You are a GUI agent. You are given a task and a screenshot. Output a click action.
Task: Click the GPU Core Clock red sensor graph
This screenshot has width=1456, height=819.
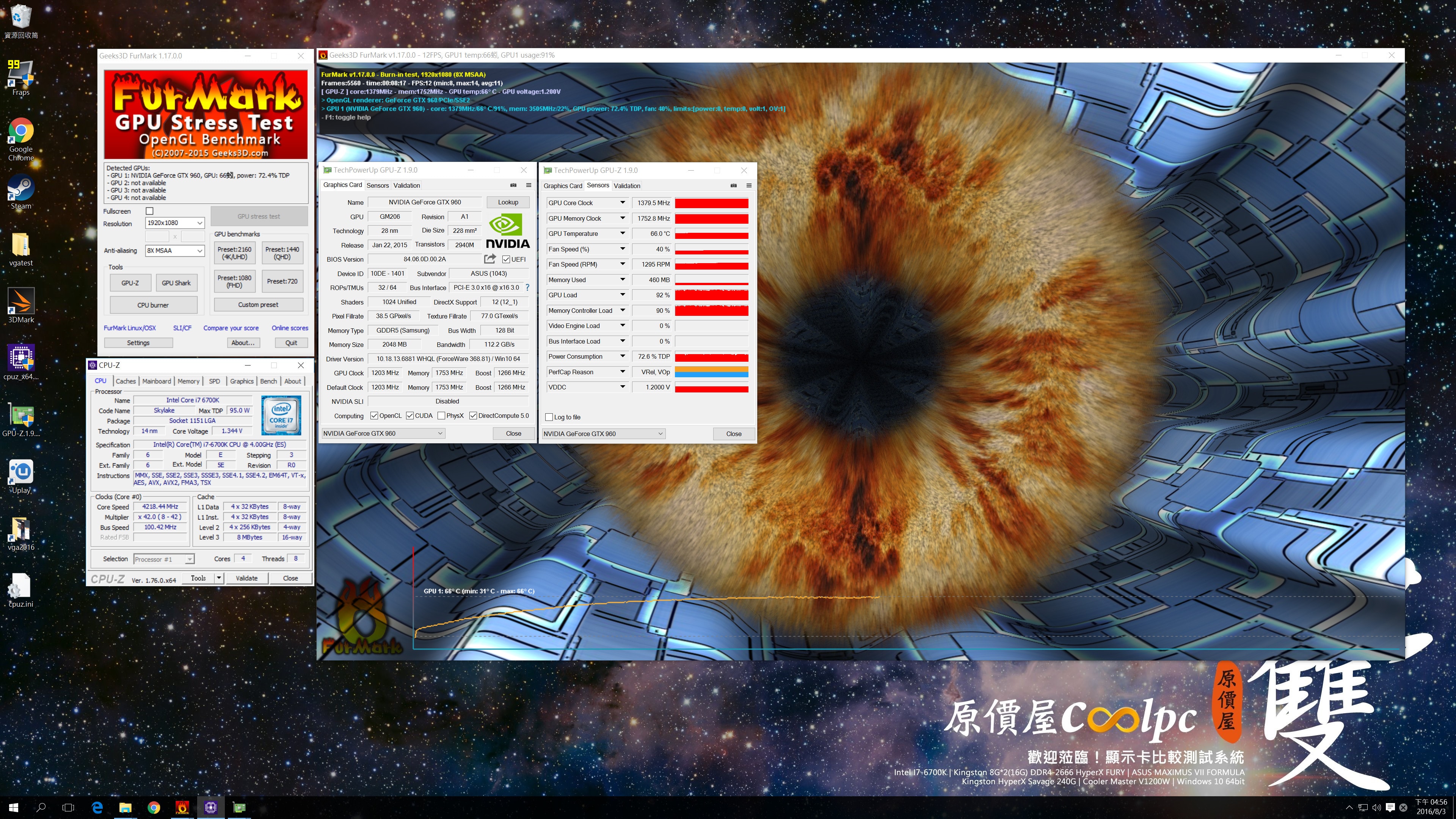click(712, 203)
